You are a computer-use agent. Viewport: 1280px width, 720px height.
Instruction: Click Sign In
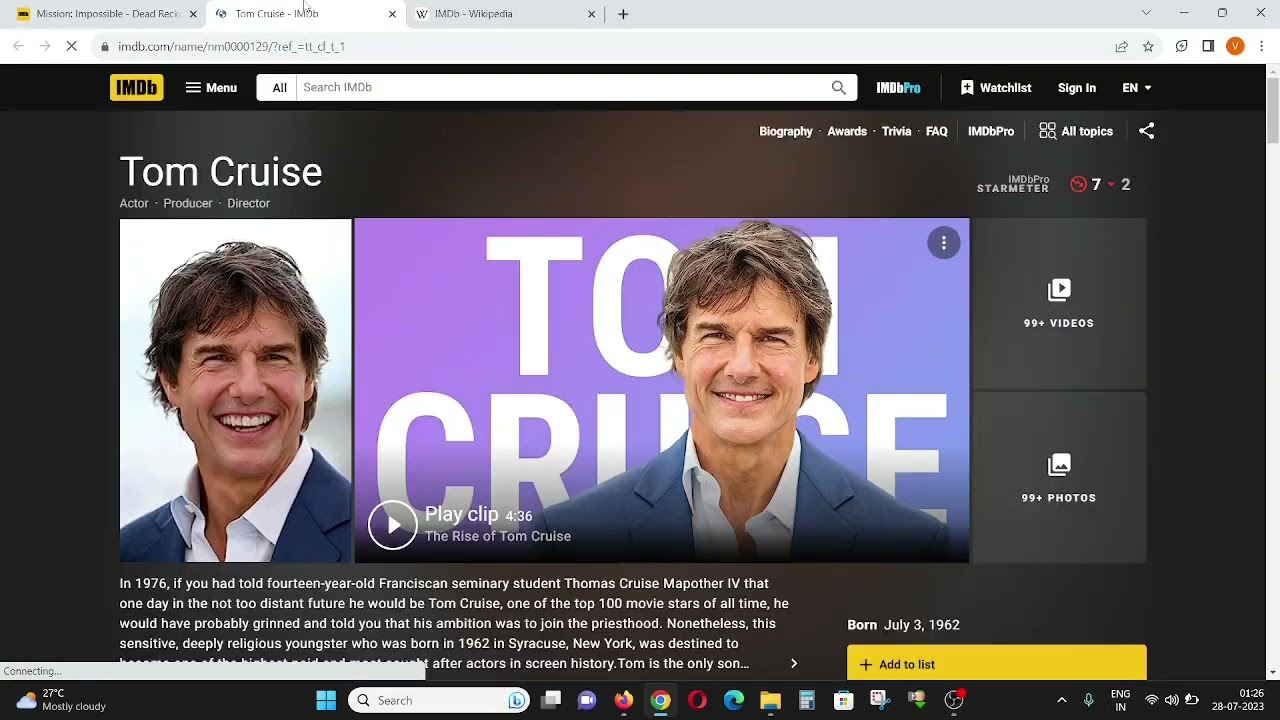tap(1077, 87)
